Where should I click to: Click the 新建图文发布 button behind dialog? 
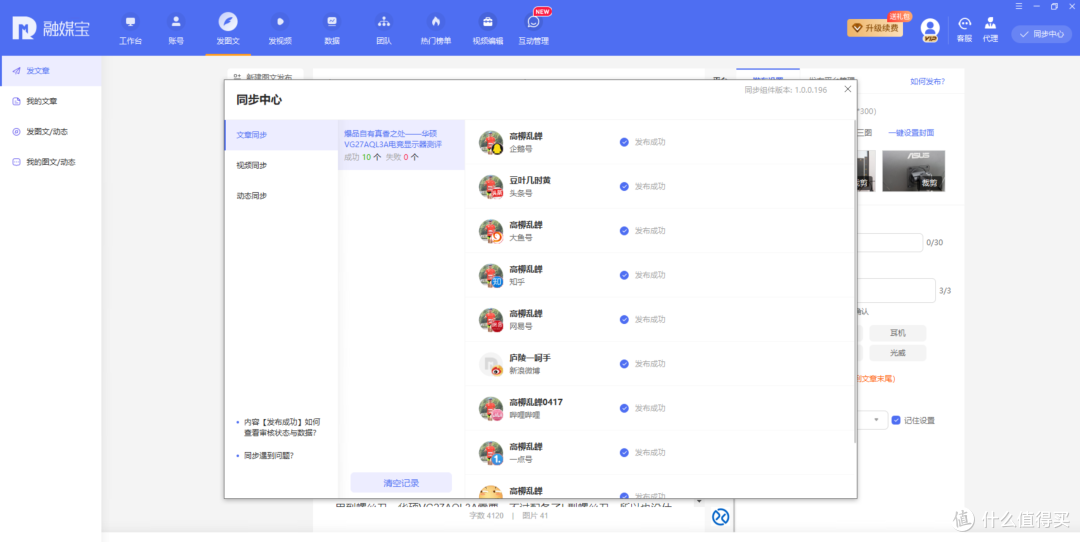265,75
